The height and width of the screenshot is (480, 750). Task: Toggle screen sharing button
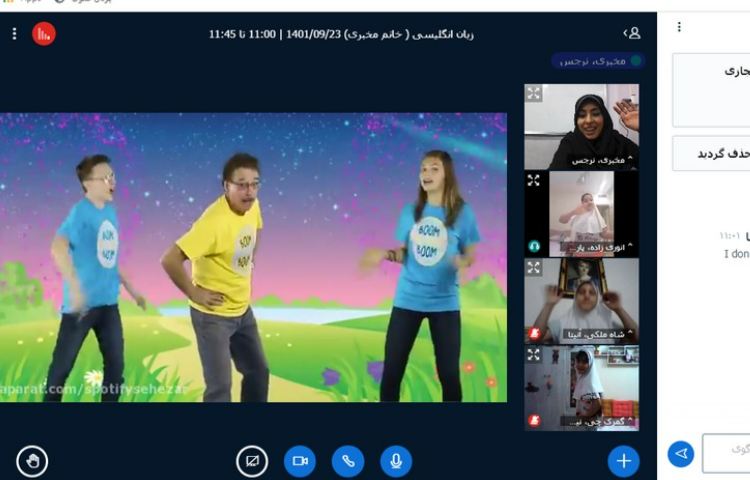(x=252, y=461)
